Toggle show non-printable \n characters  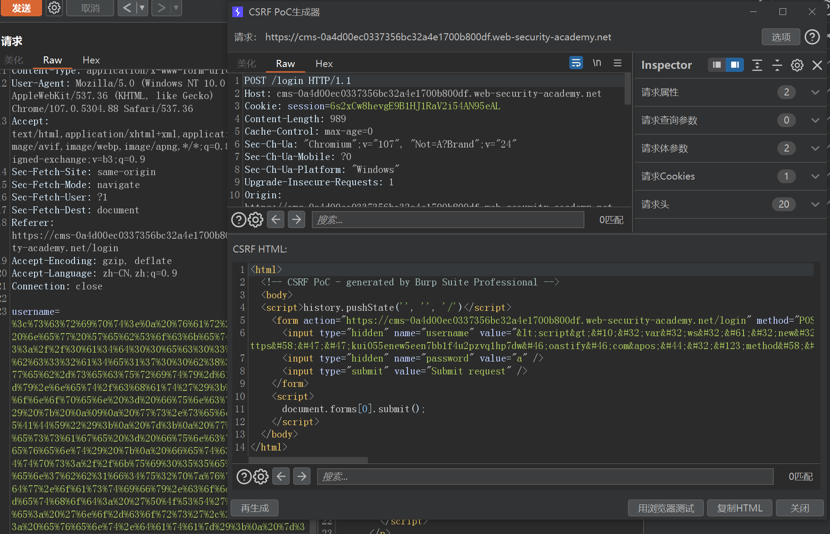[x=597, y=63]
